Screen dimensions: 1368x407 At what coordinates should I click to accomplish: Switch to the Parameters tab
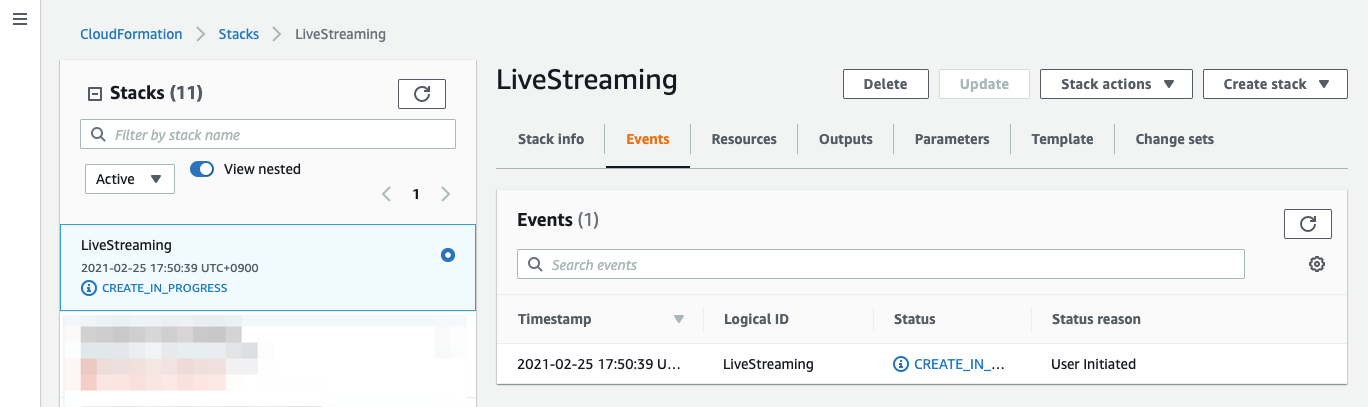pyautogui.click(x=952, y=139)
